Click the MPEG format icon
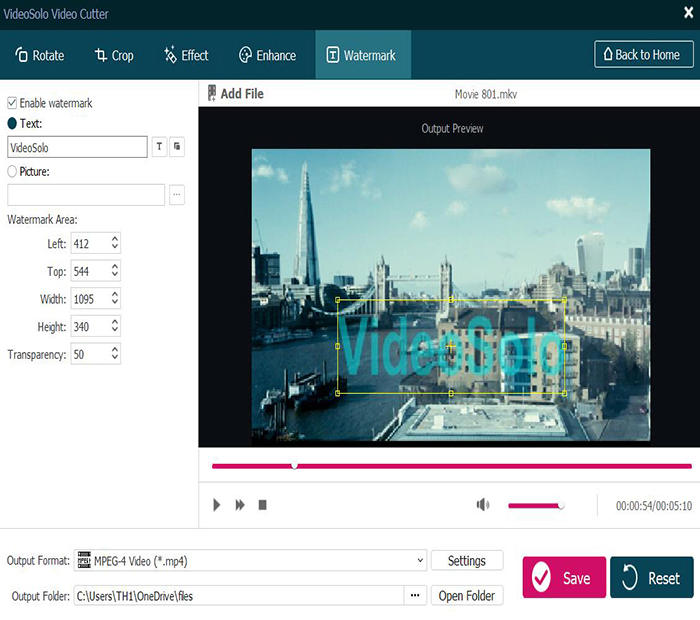 click(x=84, y=560)
